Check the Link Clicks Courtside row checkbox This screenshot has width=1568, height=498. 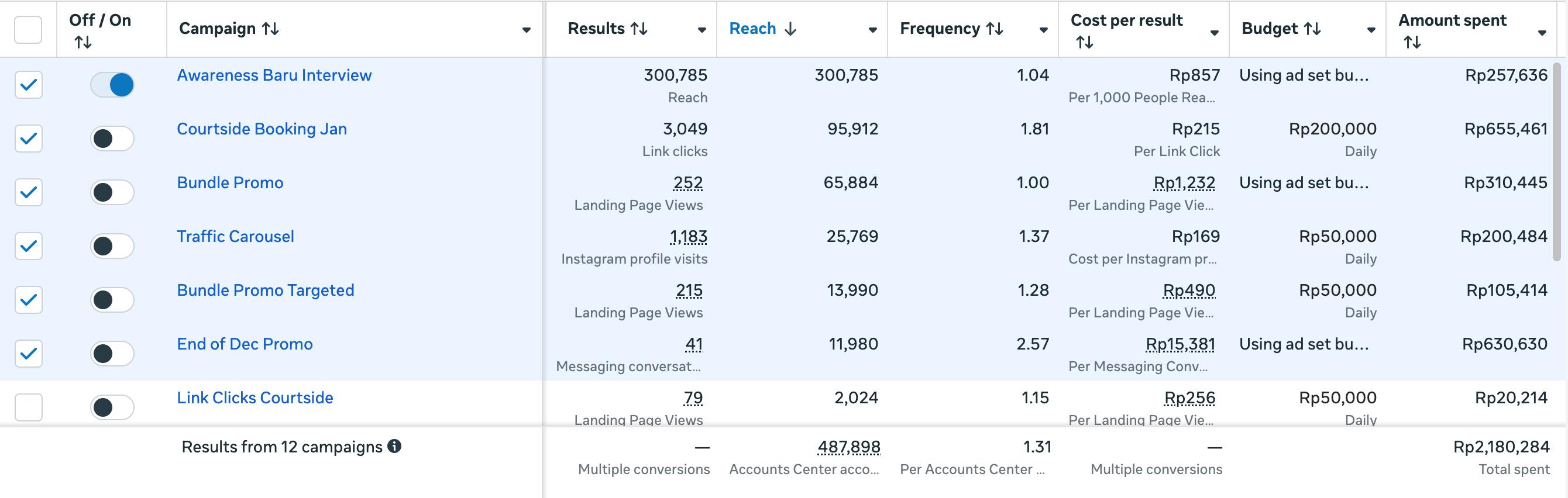point(29,407)
